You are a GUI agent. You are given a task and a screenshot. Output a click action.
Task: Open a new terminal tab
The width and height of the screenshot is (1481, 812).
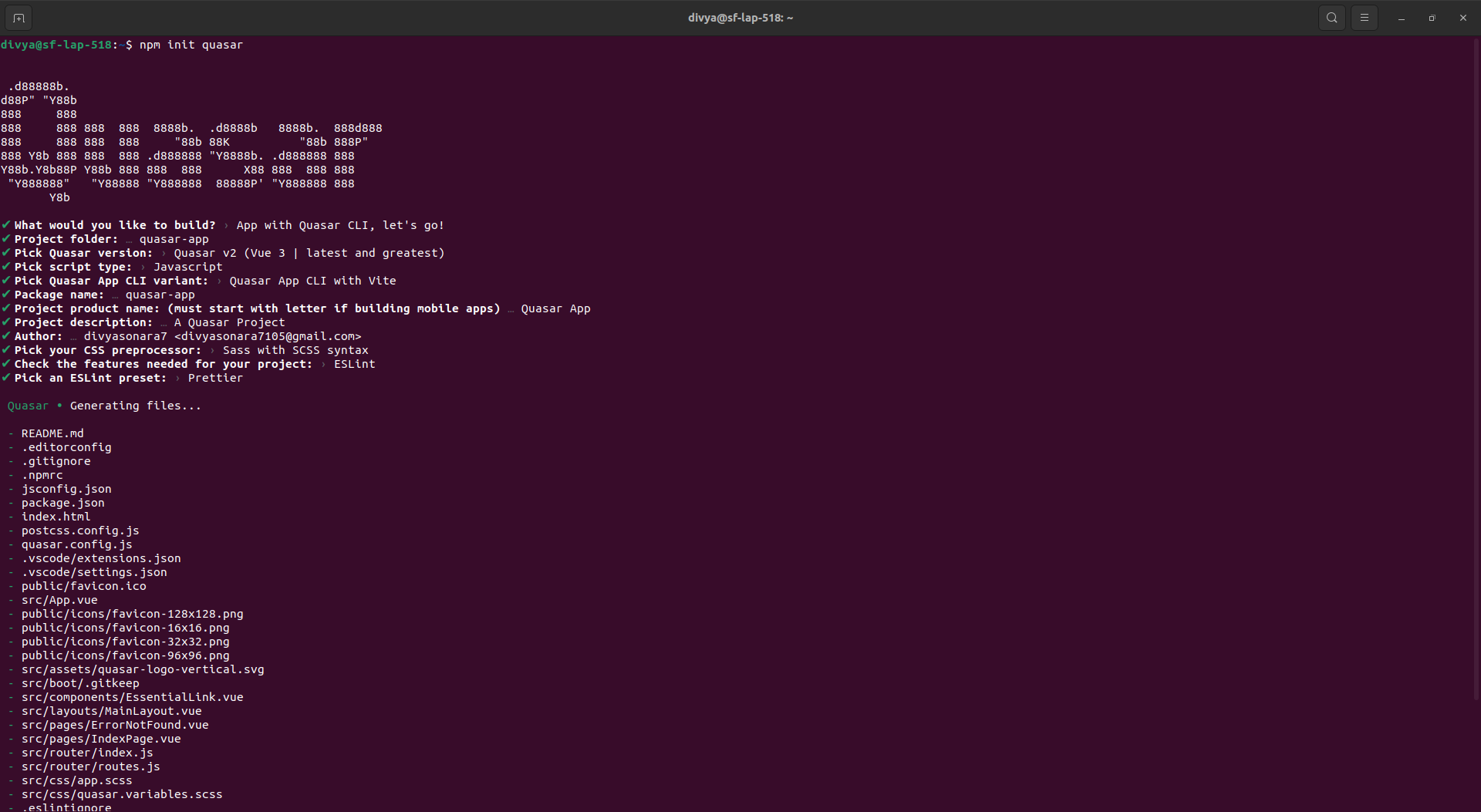click(19, 18)
